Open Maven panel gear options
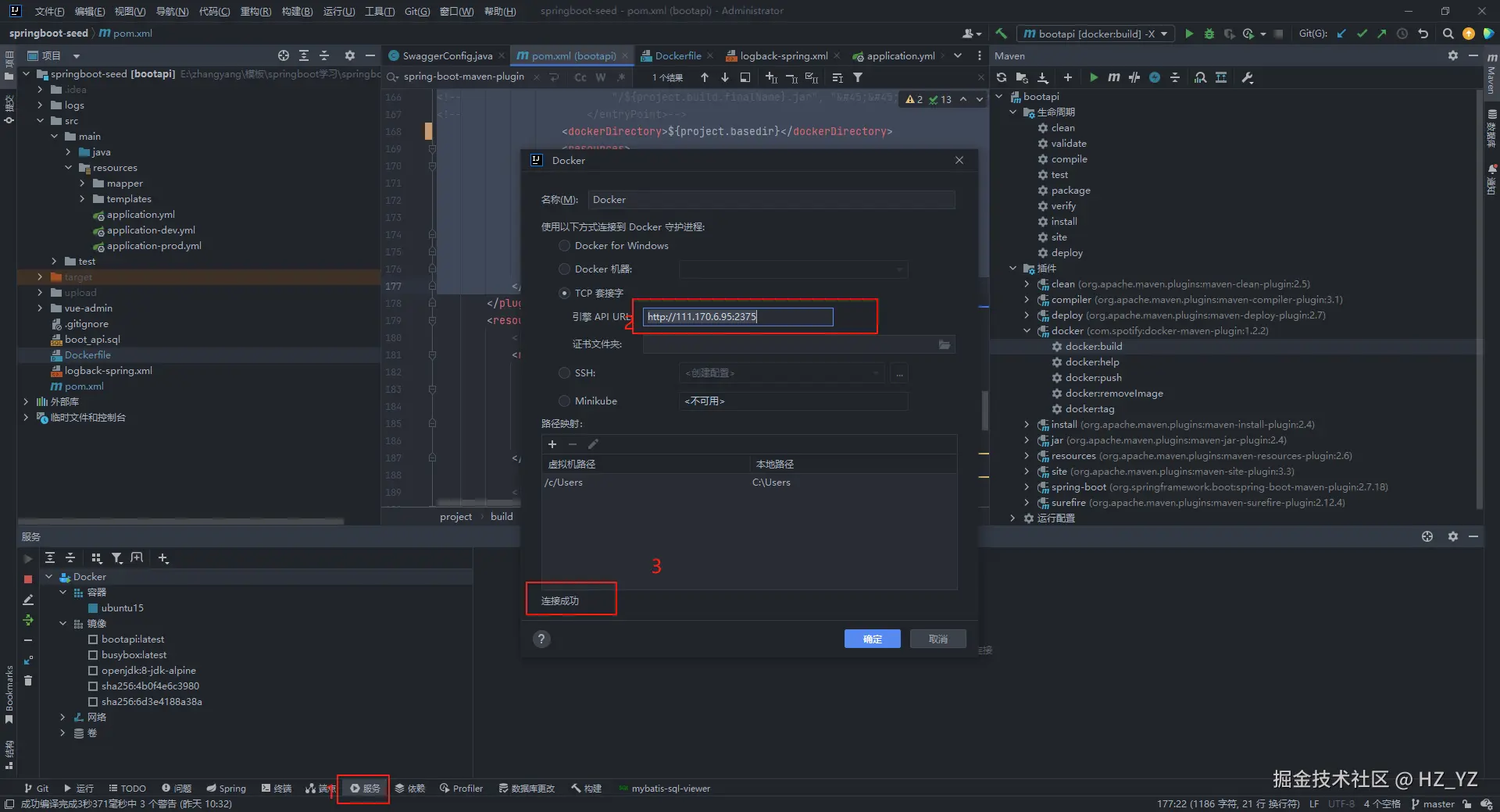The width and height of the screenshot is (1500, 812). [1453, 55]
